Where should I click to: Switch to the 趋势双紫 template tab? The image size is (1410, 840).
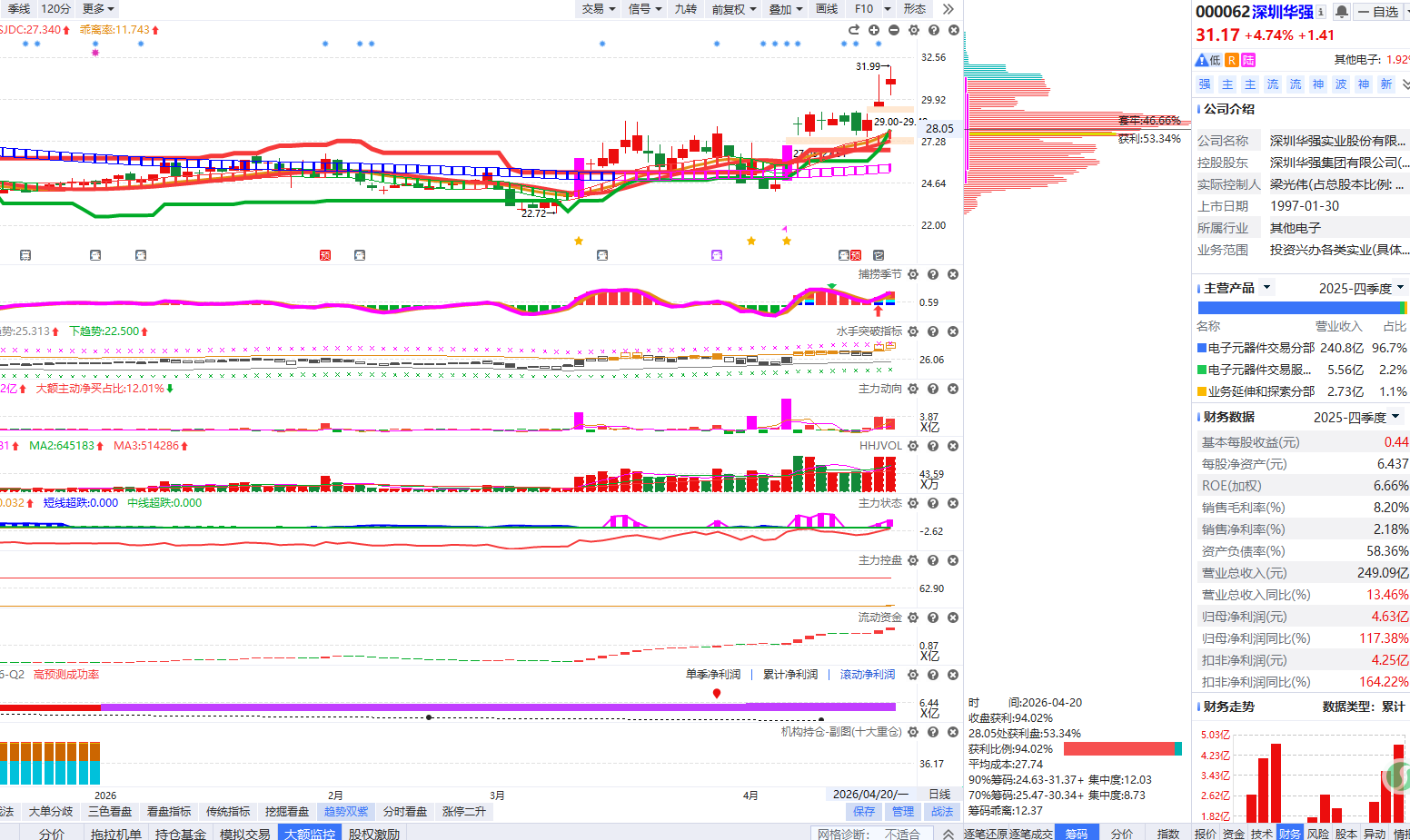[x=346, y=811]
